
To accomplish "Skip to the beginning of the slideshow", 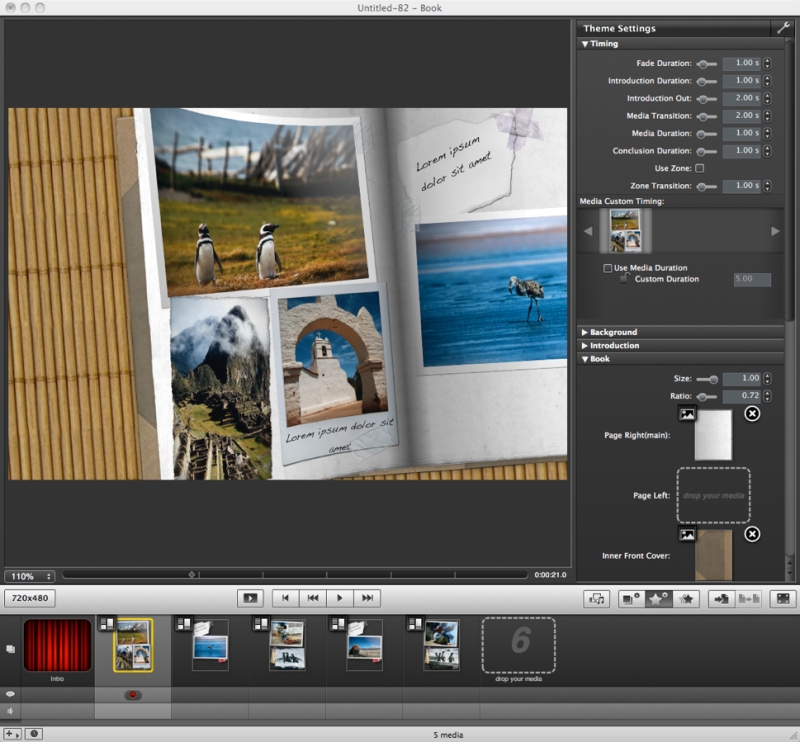I will click(x=285, y=598).
